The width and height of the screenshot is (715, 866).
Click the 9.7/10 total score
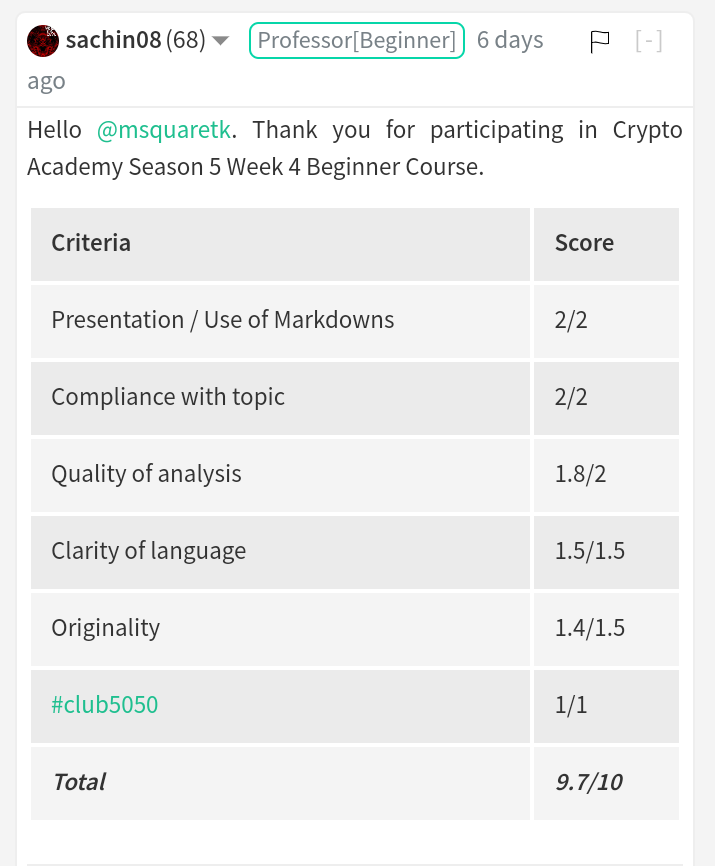pos(589,782)
